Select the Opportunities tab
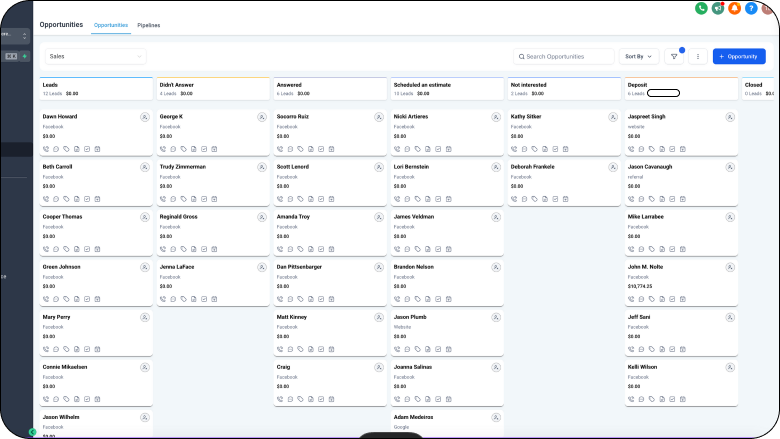 tap(110, 25)
